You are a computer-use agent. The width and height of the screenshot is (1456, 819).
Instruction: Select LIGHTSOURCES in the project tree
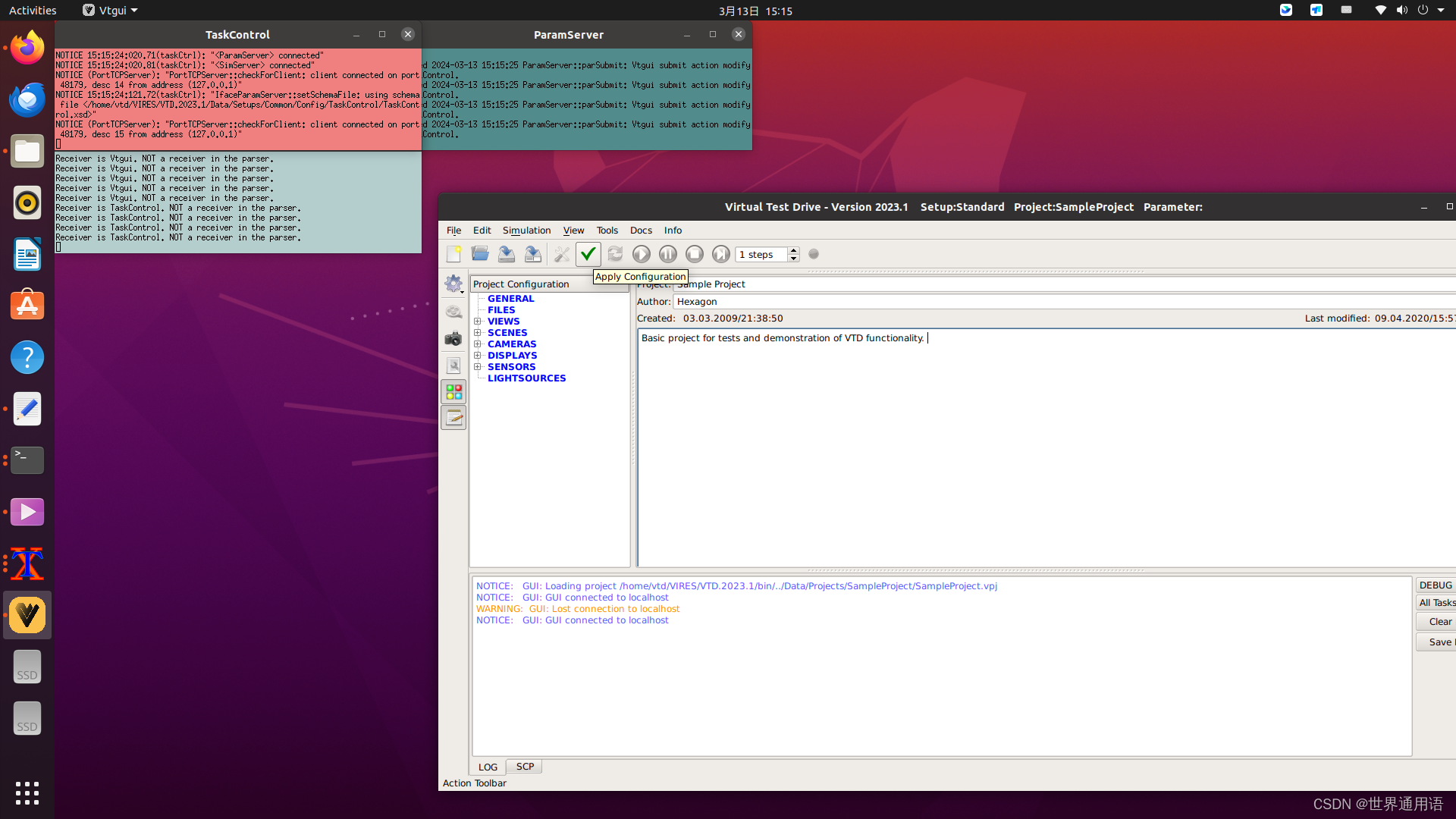click(527, 378)
